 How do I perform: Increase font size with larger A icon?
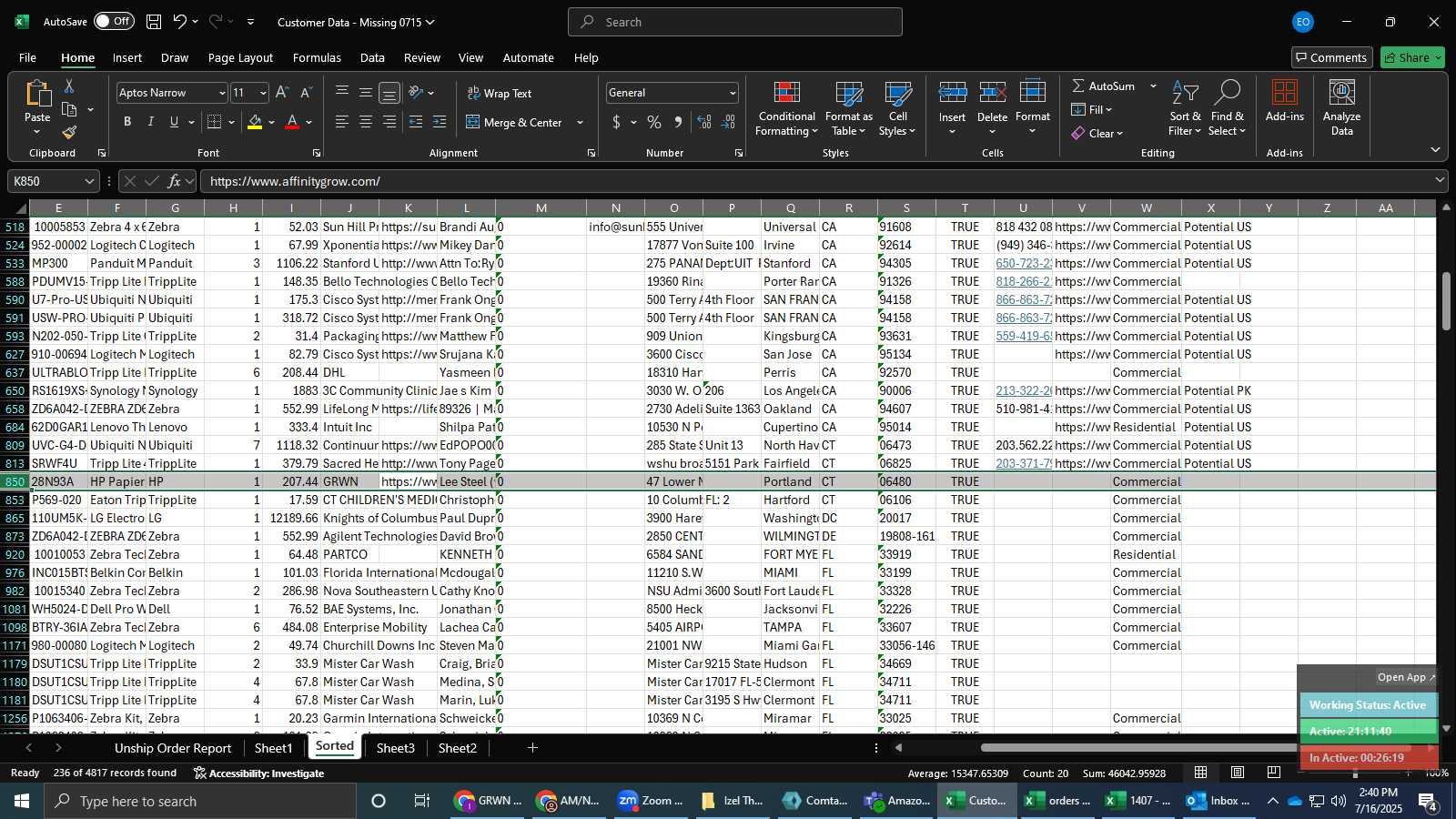(x=282, y=93)
